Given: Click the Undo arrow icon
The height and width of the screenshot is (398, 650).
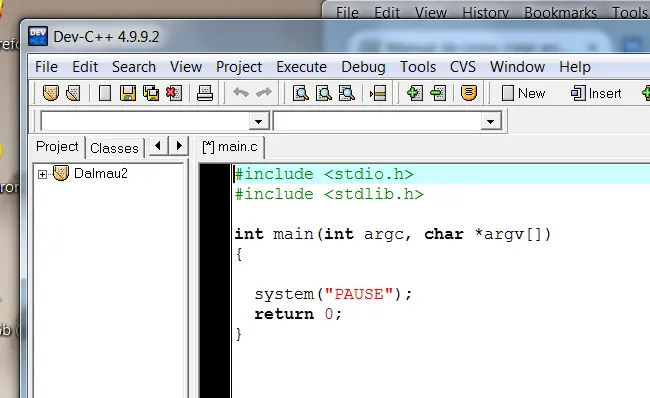Looking at the screenshot, I should (x=241, y=92).
